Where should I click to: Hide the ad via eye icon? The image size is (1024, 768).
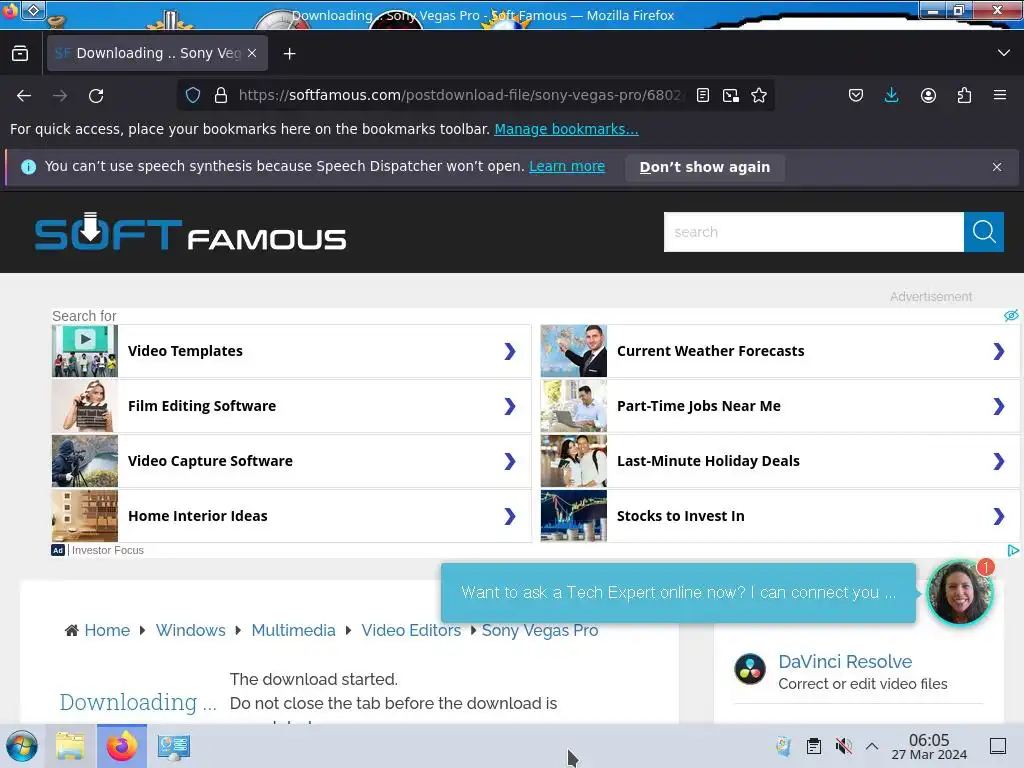(x=1011, y=315)
